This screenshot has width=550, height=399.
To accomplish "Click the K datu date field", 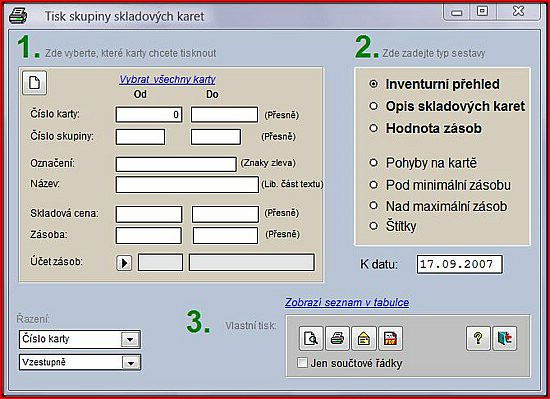I will click(x=460, y=264).
